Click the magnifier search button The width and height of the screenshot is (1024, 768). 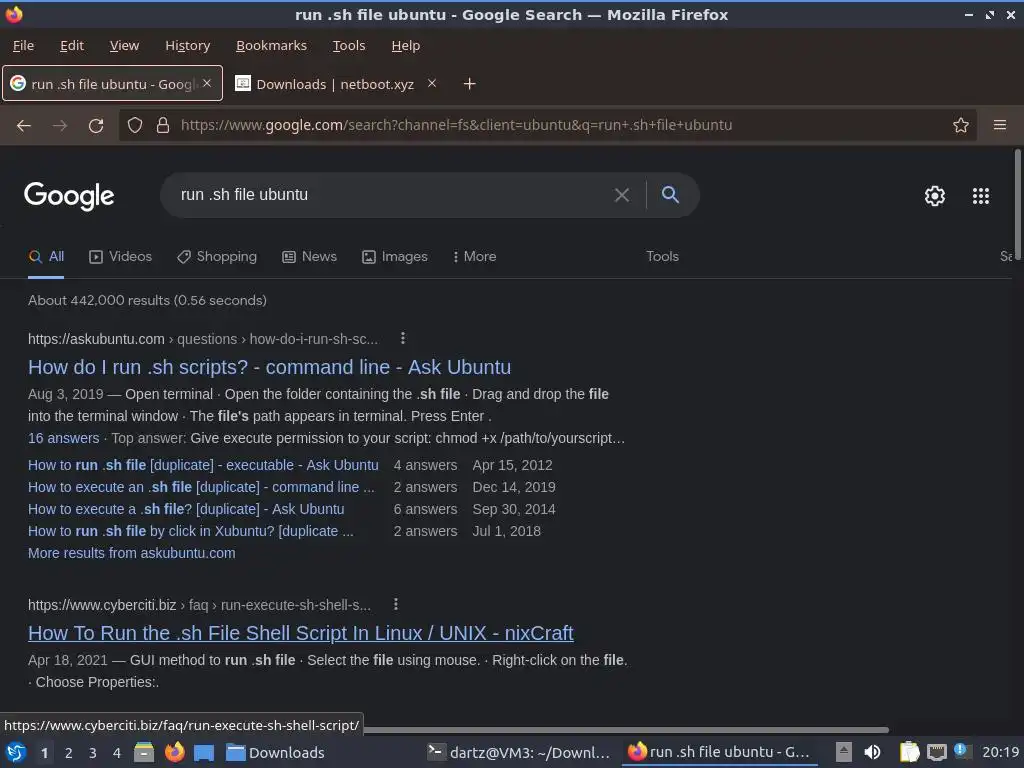click(x=670, y=195)
